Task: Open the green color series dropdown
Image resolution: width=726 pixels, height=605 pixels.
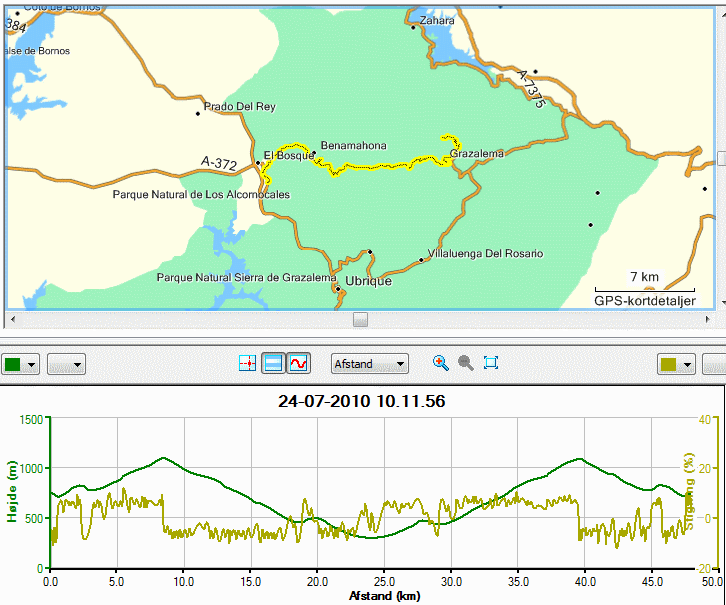Action: (31, 365)
